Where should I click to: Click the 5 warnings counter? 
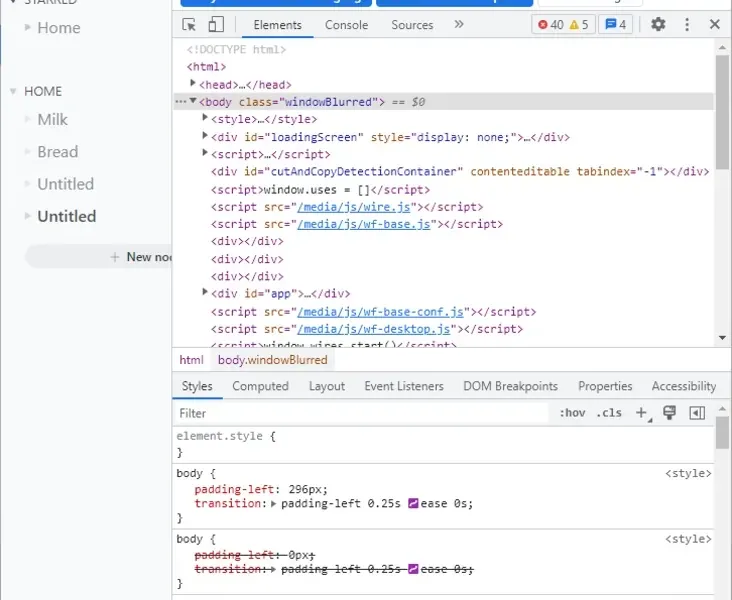click(579, 24)
